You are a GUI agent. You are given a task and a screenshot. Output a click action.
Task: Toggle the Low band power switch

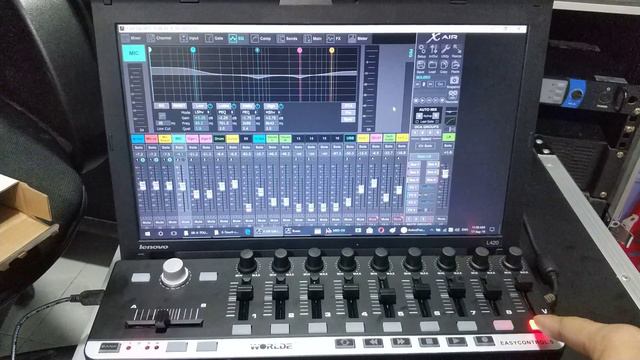tap(210, 106)
